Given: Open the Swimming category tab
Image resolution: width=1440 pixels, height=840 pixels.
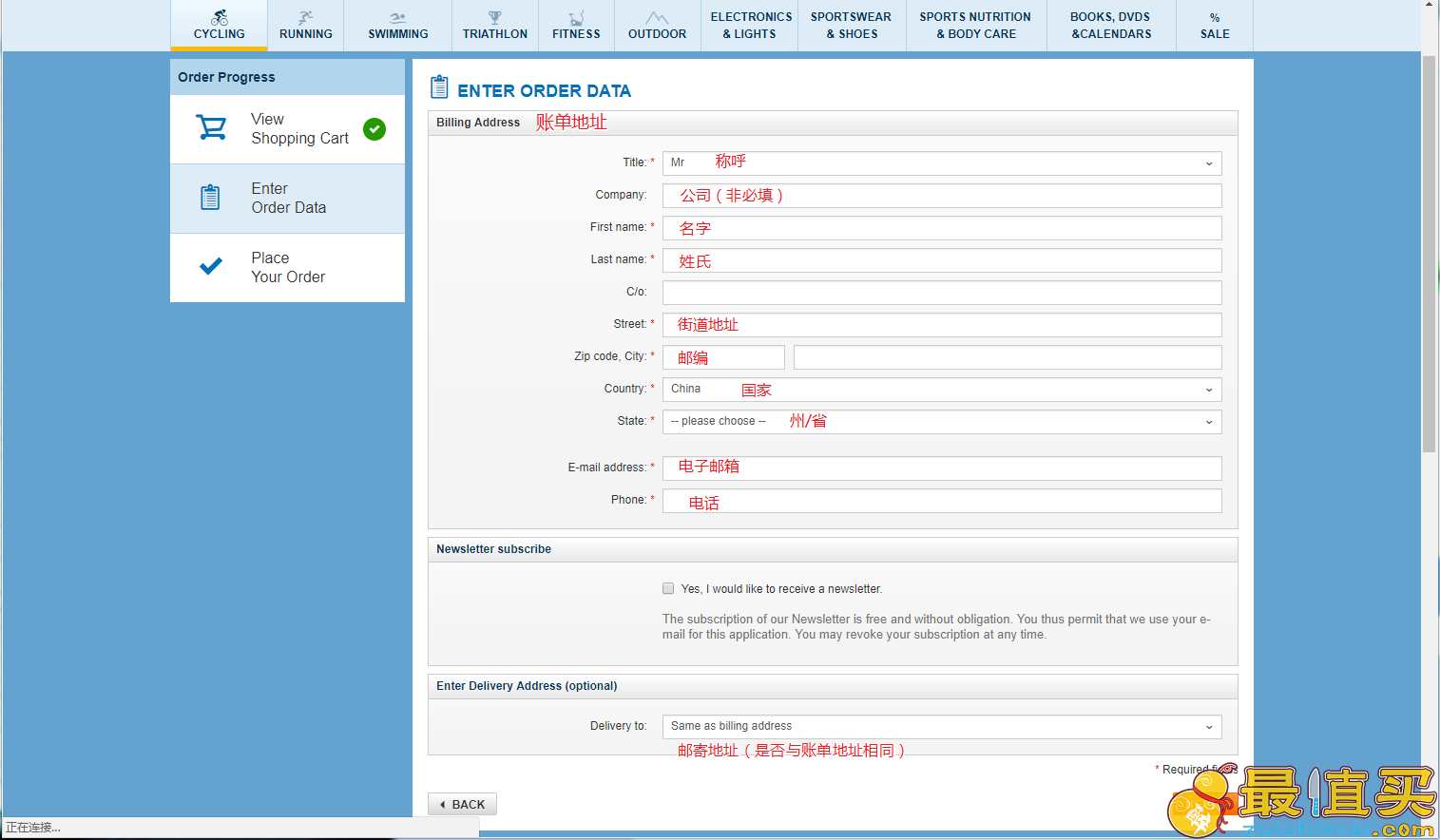Looking at the screenshot, I should click(397, 25).
